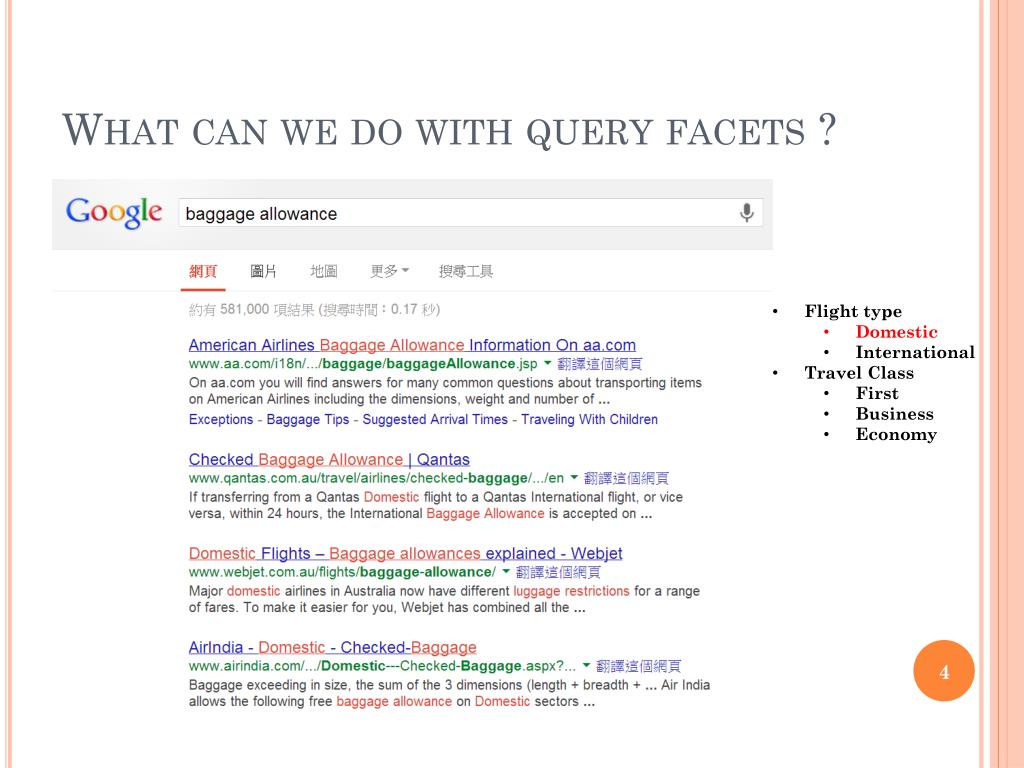The height and width of the screenshot is (768, 1024).
Task: Open 搜尋工具 search tools
Action: click(x=466, y=271)
